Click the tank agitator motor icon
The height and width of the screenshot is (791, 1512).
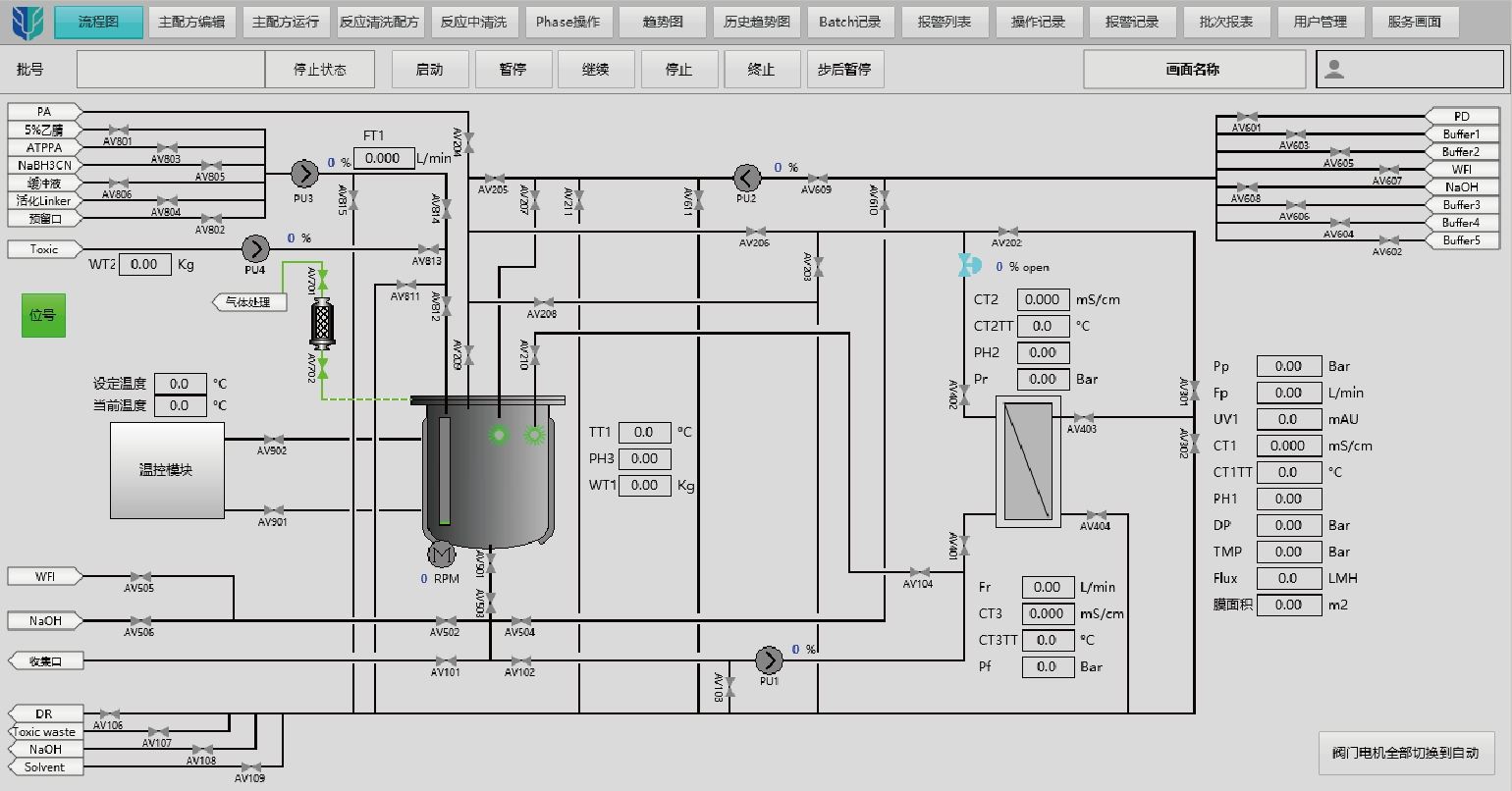click(x=442, y=554)
